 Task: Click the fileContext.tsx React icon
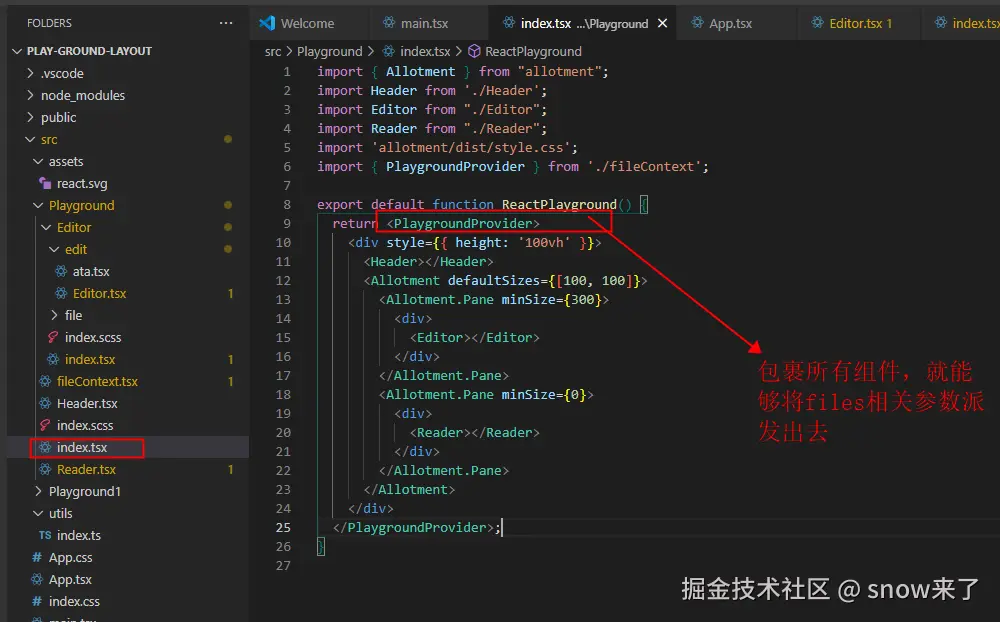click(45, 381)
